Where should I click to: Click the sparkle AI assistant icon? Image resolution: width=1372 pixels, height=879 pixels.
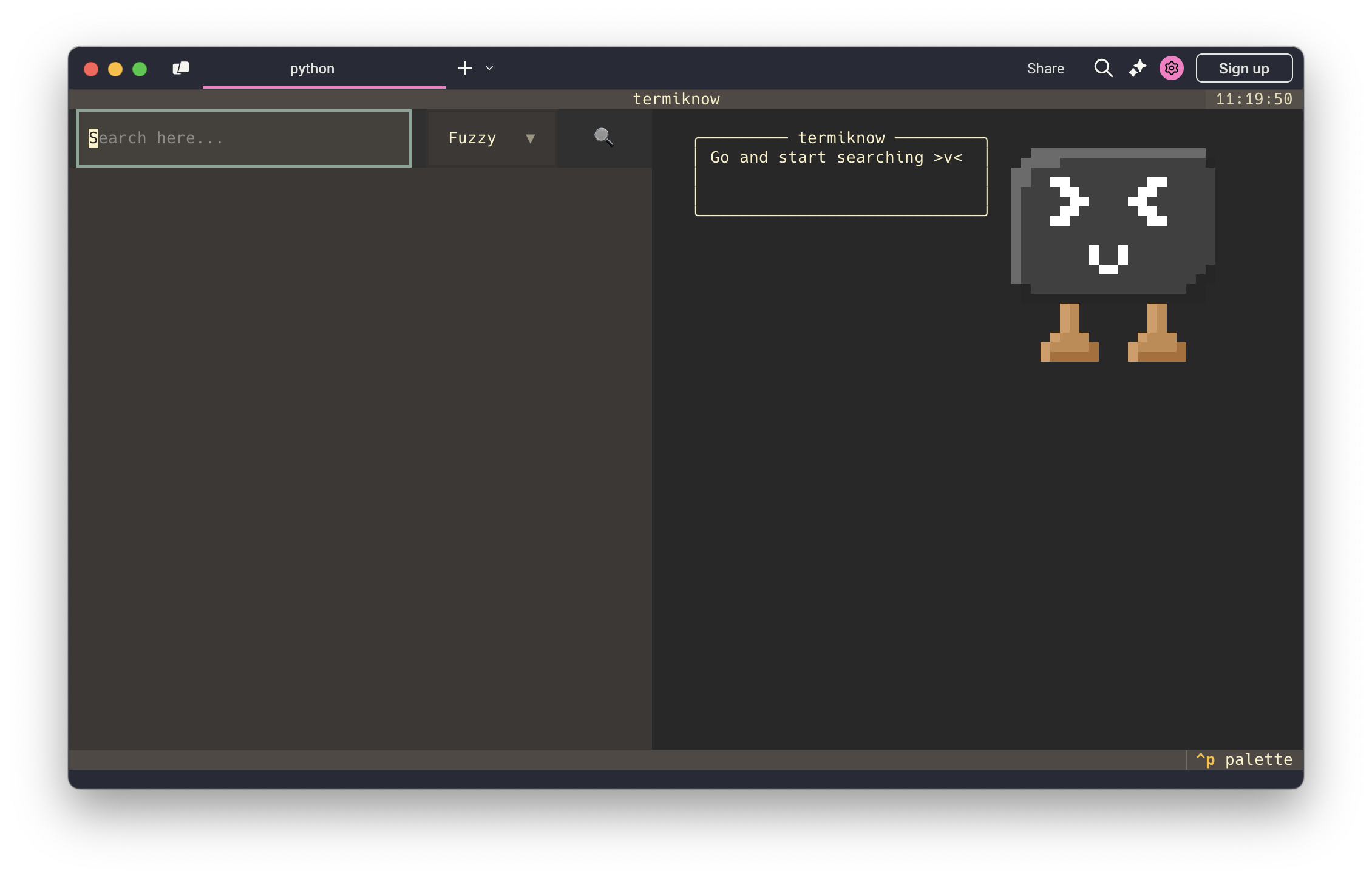click(x=1137, y=68)
